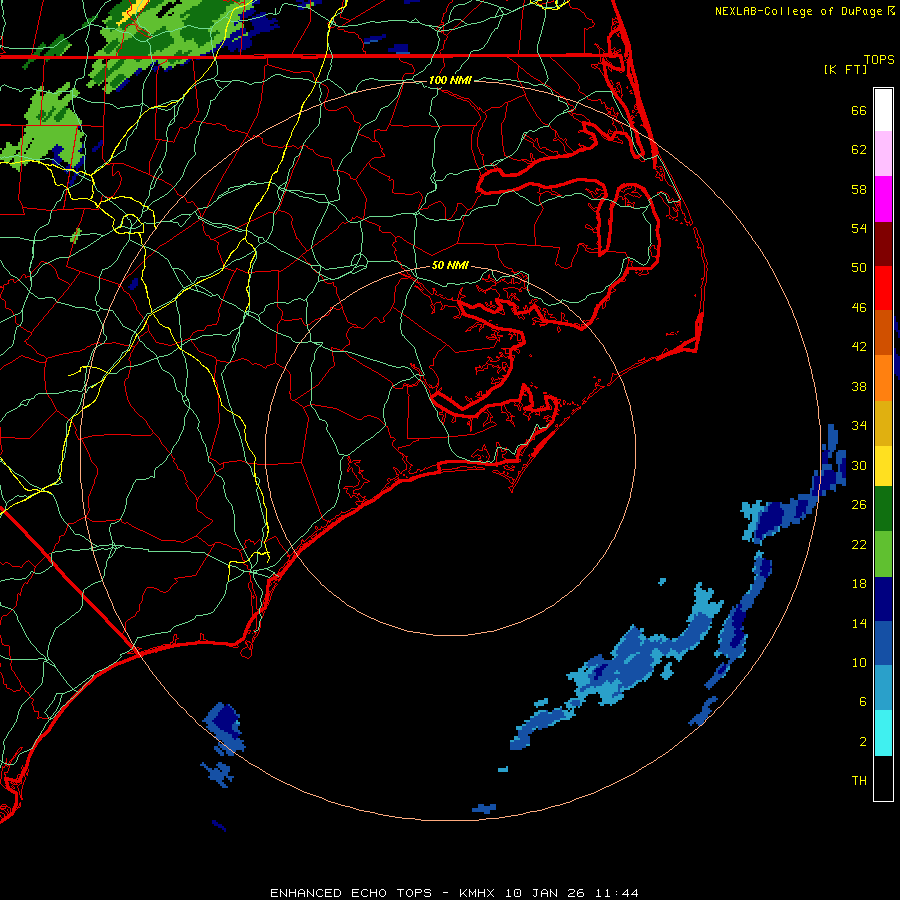The image size is (900, 900).
Task: Click the legend value 14
Action: point(859,623)
